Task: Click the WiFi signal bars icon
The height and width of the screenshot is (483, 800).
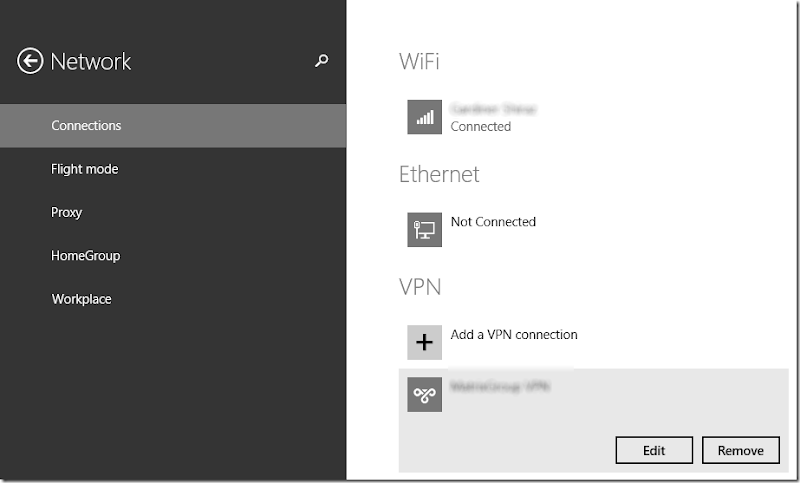Action: pos(424,117)
